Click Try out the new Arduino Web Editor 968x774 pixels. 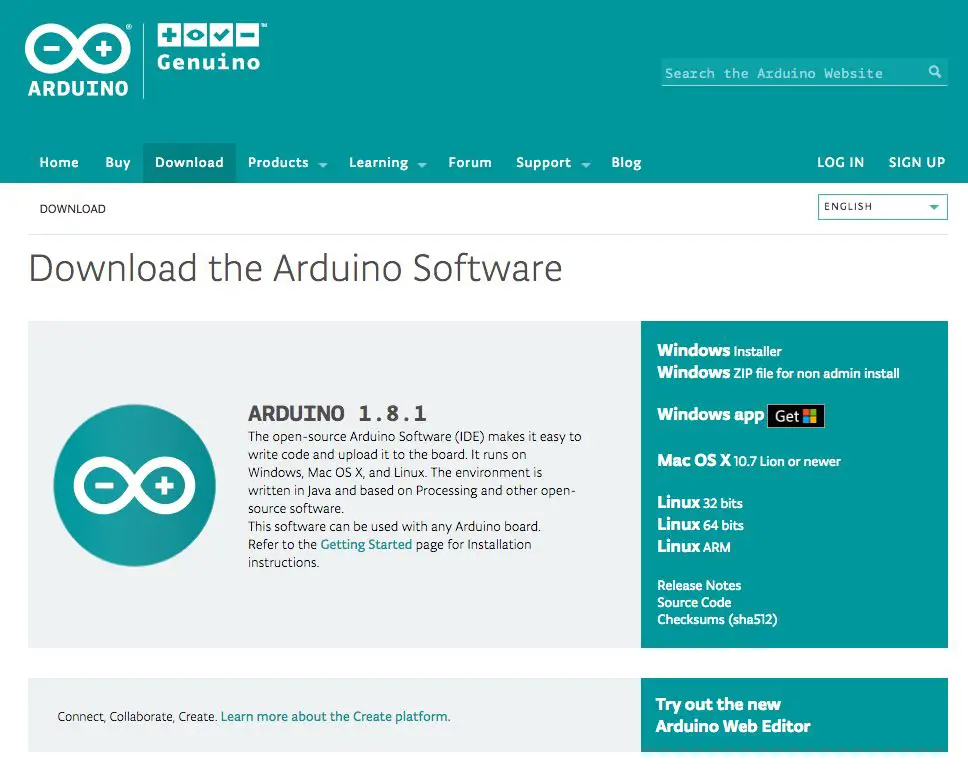pos(794,715)
